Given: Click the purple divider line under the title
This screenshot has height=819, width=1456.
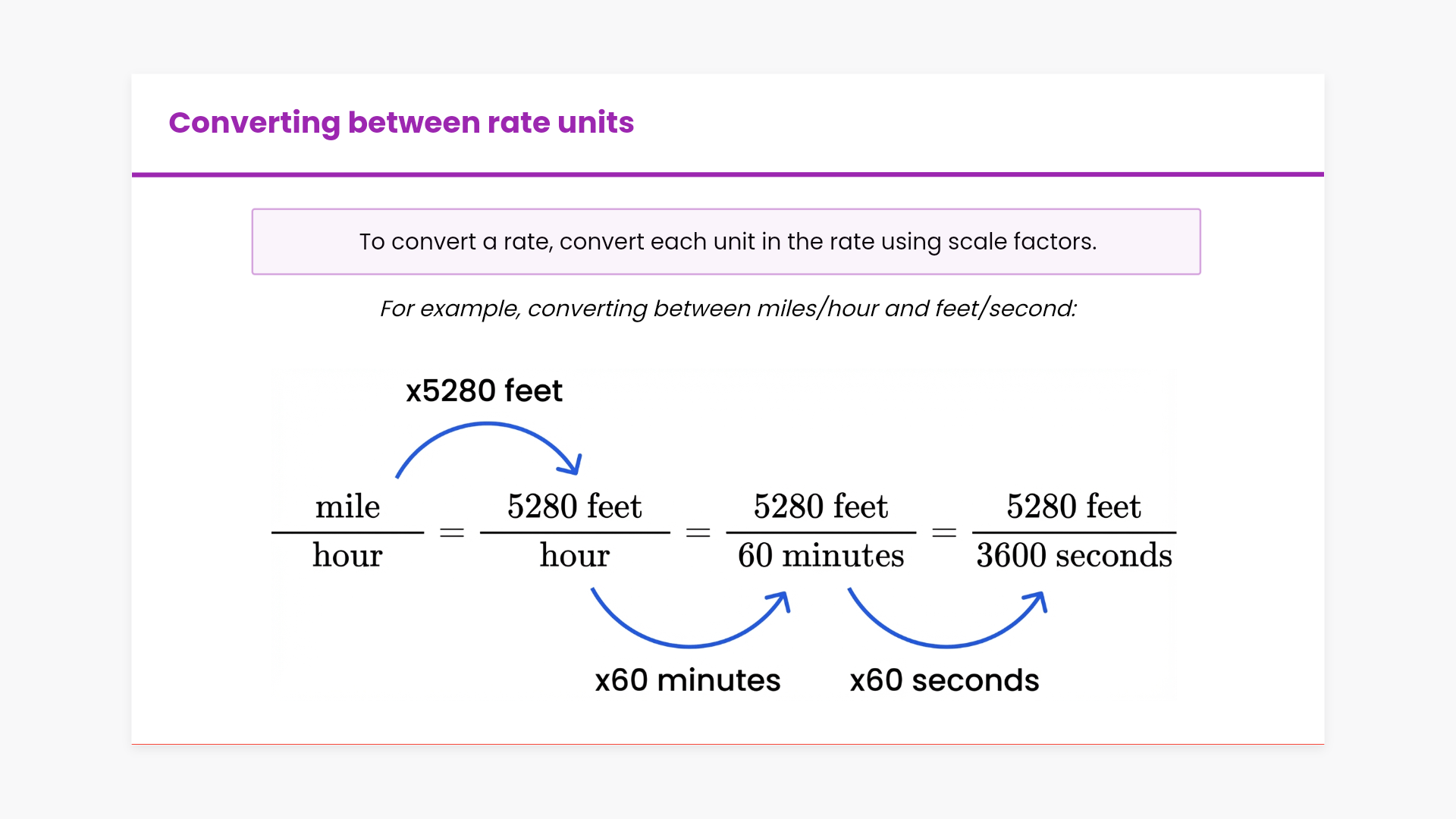Looking at the screenshot, I should tap(728, 174).
